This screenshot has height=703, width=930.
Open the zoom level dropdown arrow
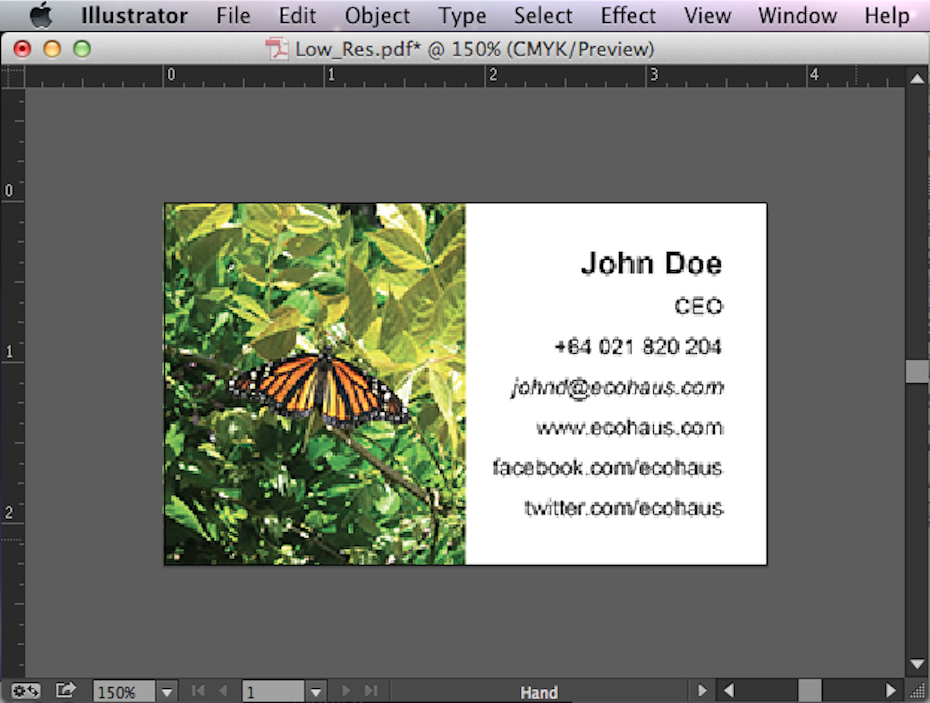[x=167, y=691]
